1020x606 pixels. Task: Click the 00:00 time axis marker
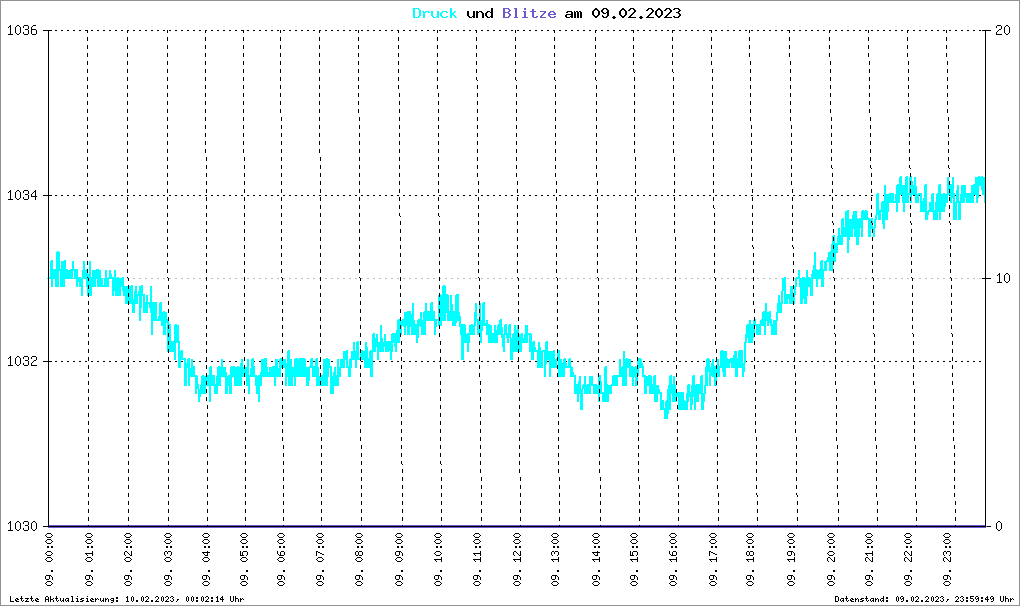tap(50, 560)
